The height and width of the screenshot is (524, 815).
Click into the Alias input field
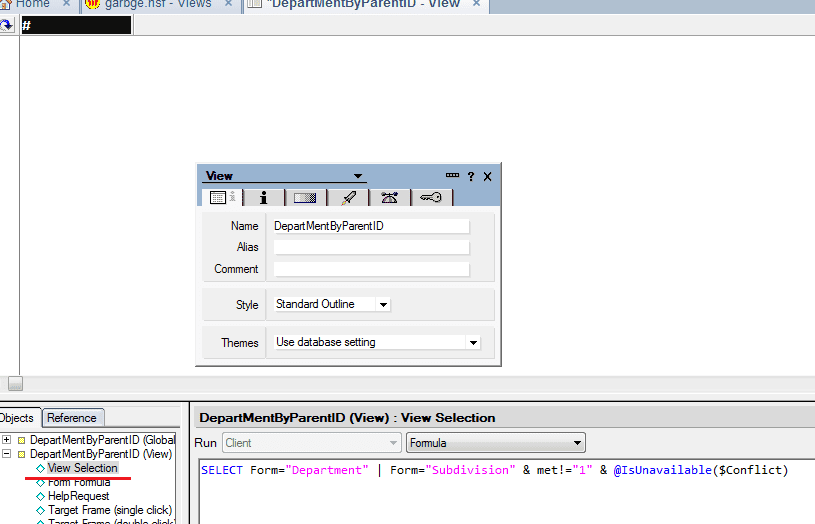(x=370, y=247)
